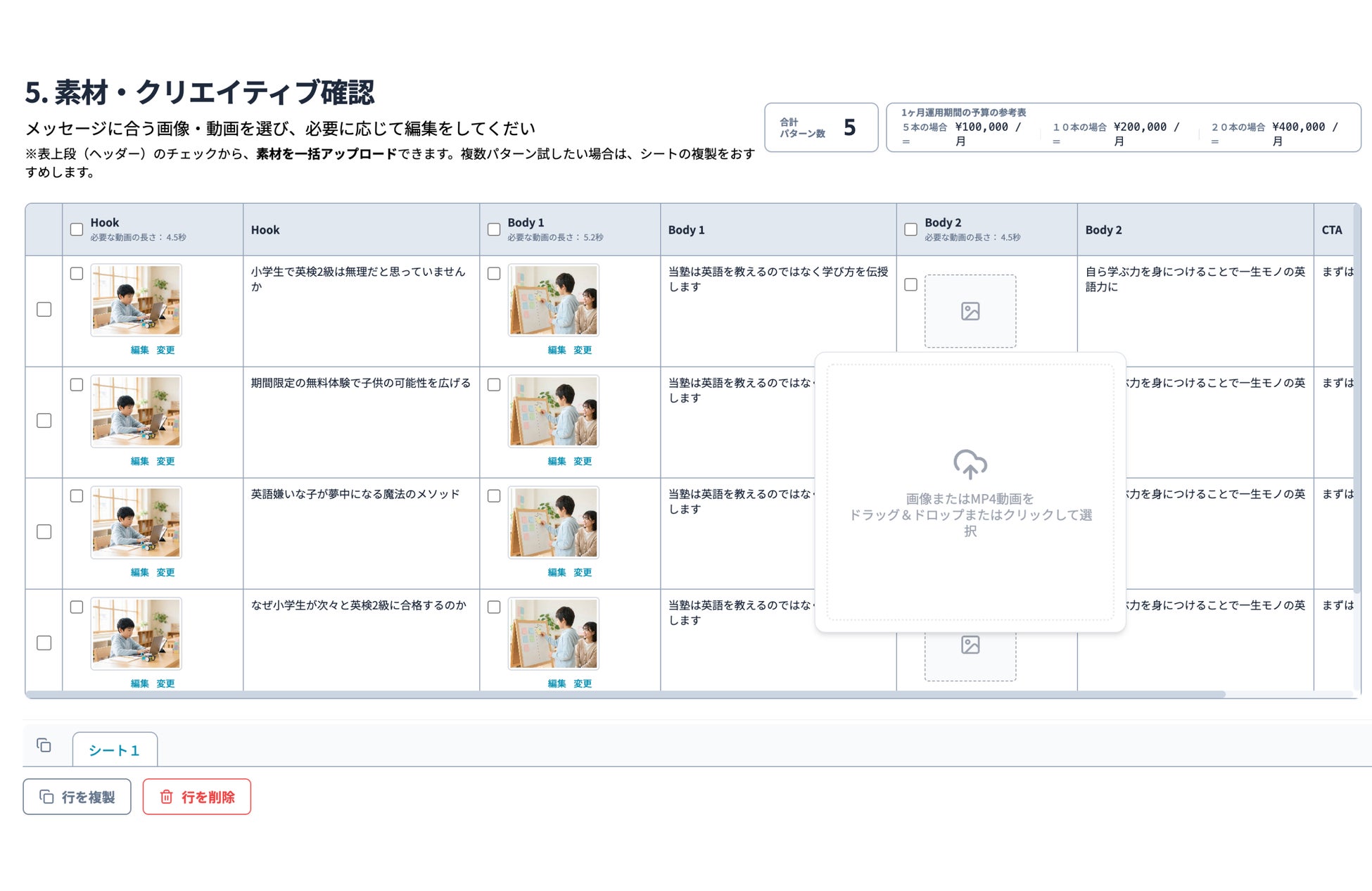Open first row Hook thumbnail image
Image resolution: width=1372 pixels, height=891 pixels.
click(x=136, y=300)
